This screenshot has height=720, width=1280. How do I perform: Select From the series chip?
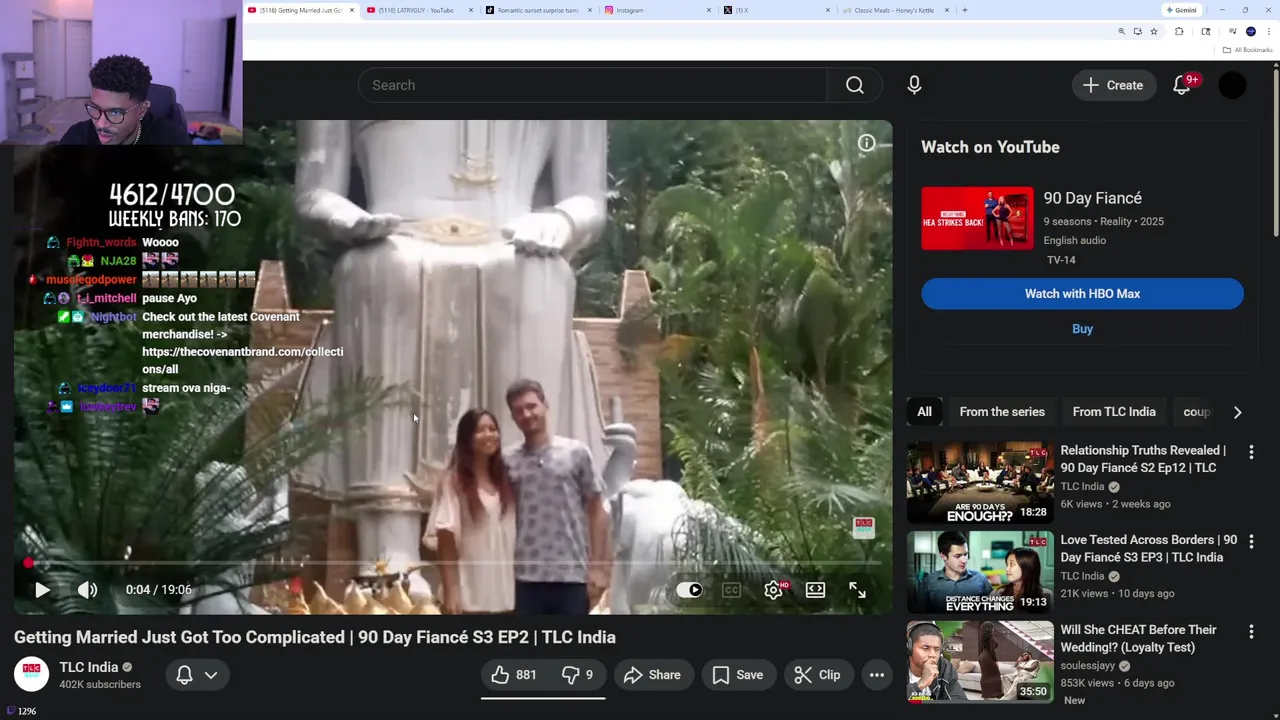click(x=1002, y=412)
